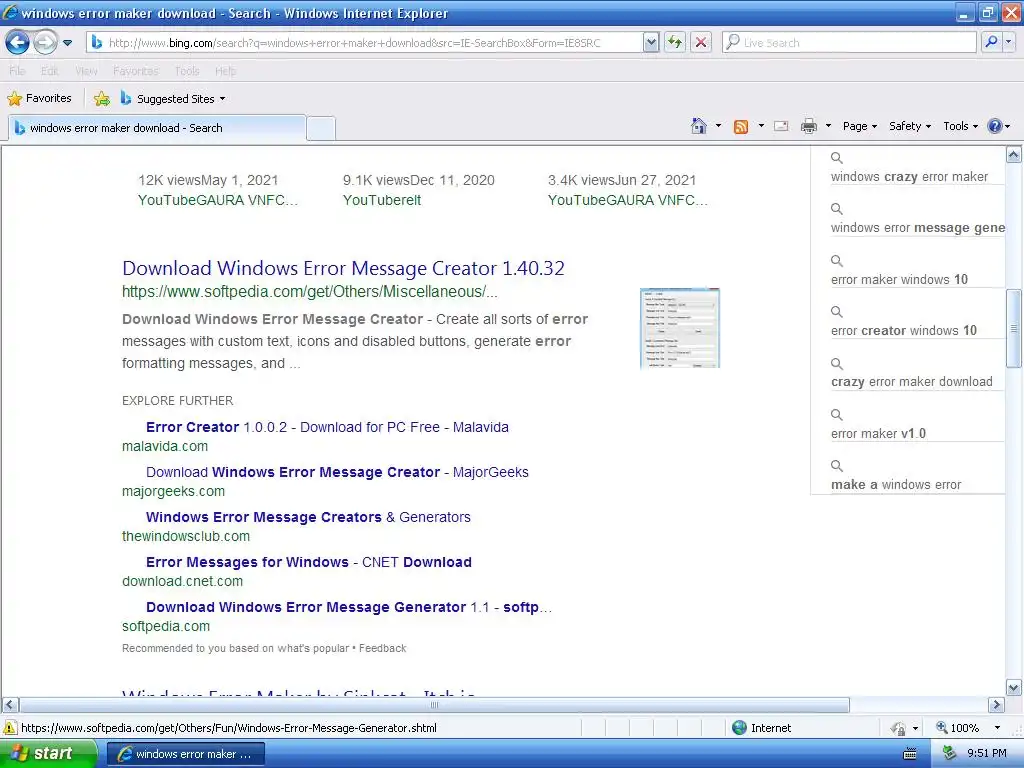Click the Search magnifier button
The image size is (1024, 768).
pos(991,42)
